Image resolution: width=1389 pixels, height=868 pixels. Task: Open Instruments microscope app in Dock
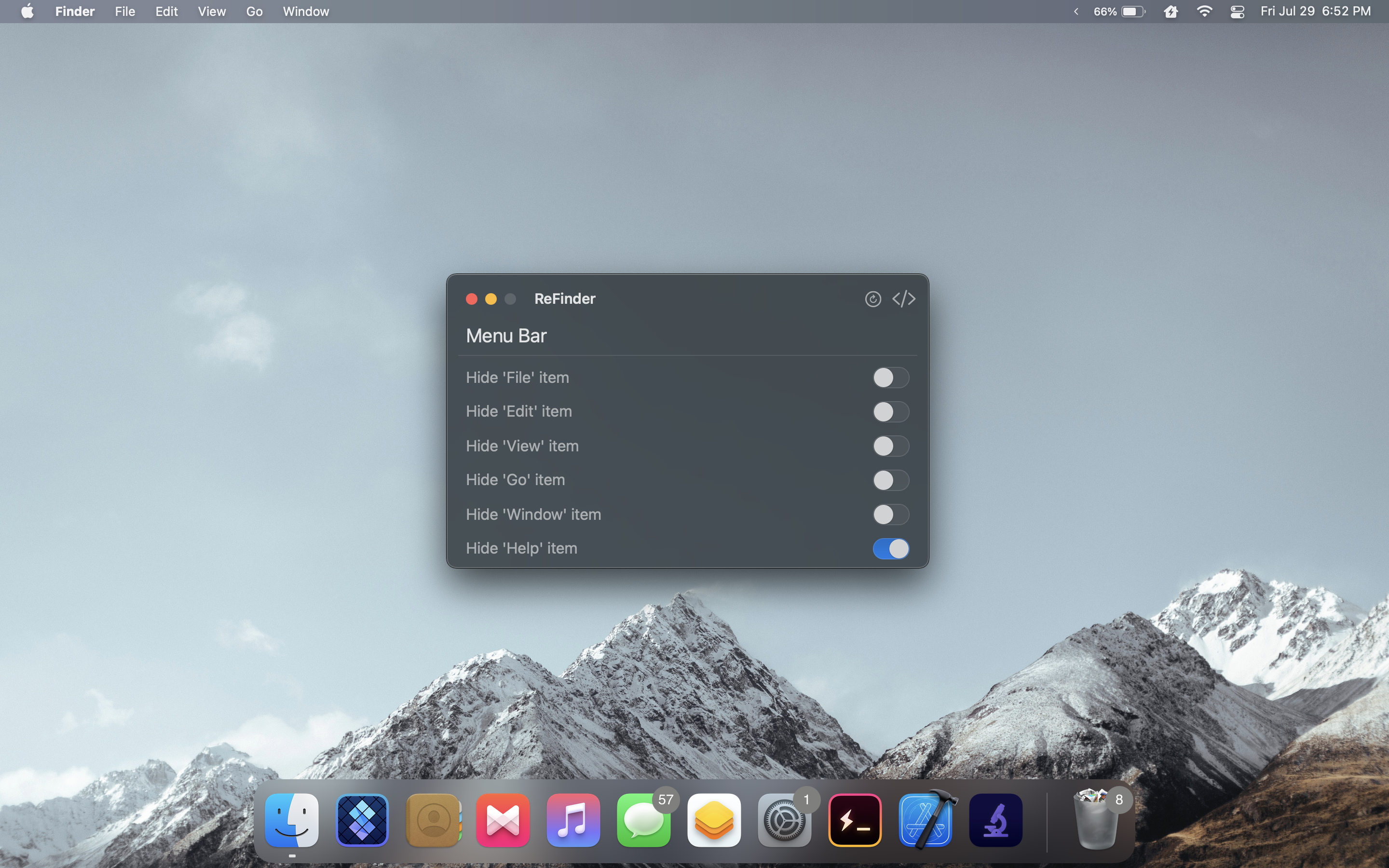click(996, 820)
